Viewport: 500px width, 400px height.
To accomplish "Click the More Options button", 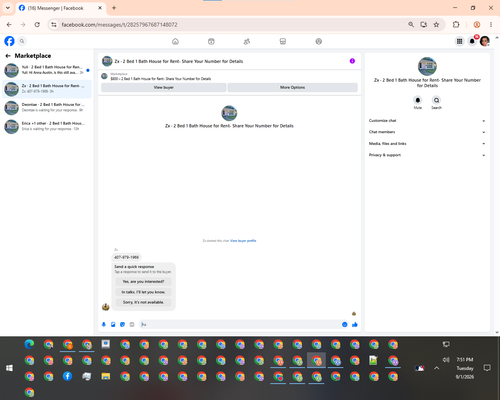I will pos(293,87).
